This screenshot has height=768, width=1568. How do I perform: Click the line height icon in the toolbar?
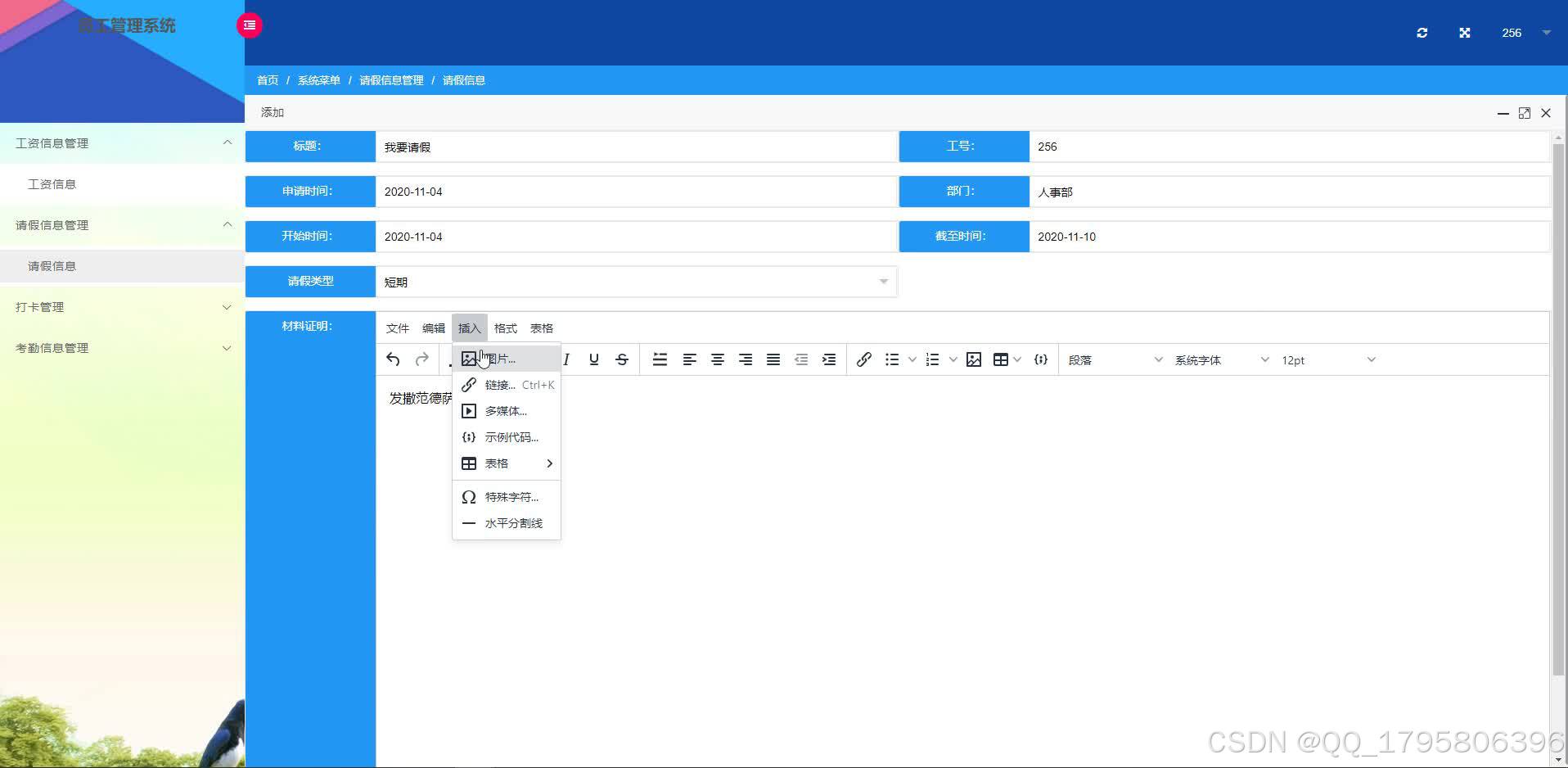click(x=660, y=359)
